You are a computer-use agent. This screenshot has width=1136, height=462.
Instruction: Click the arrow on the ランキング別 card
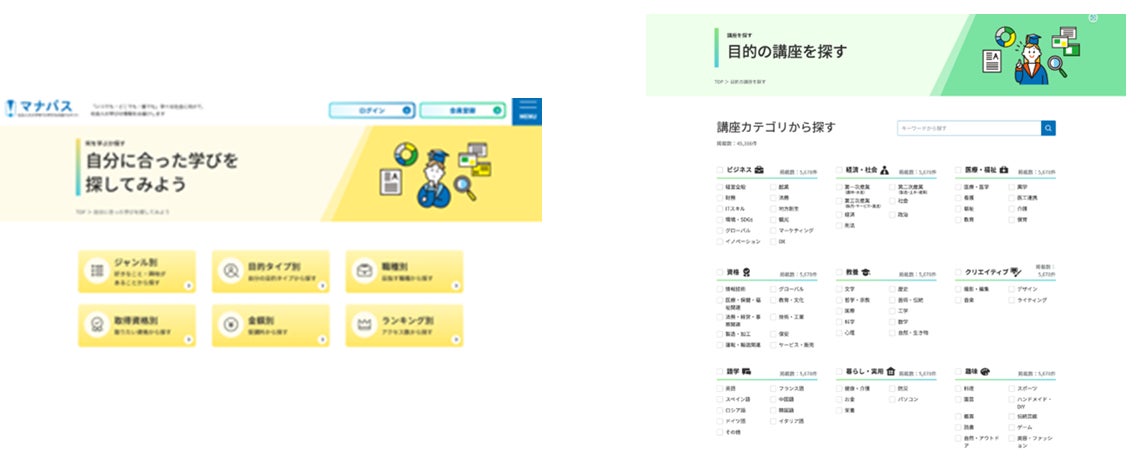tap(456, 339)
